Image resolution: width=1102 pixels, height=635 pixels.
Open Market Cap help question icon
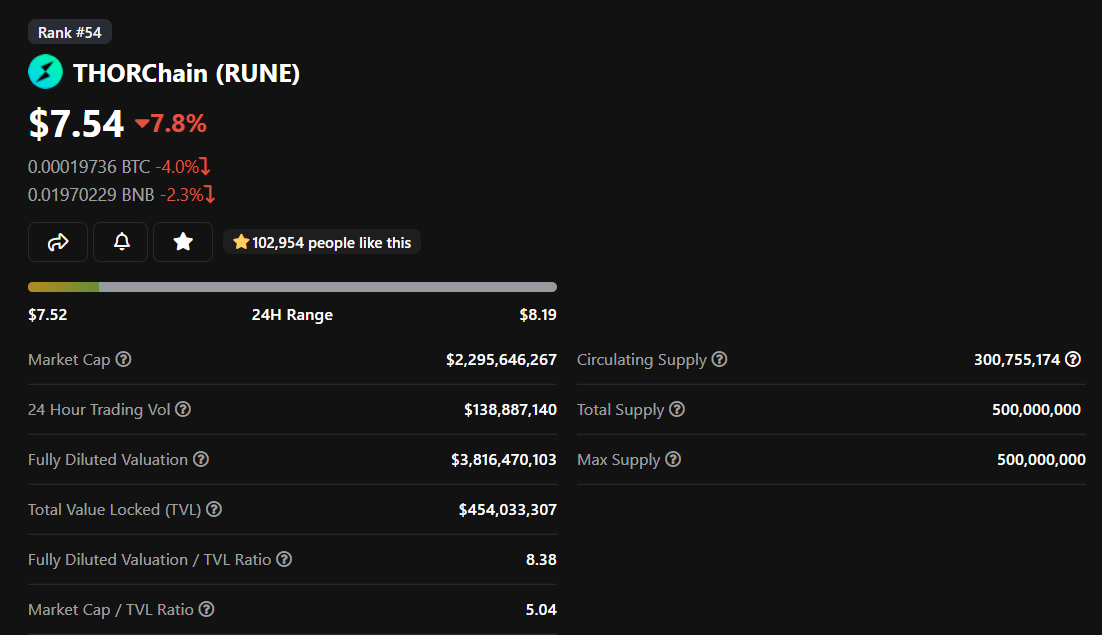click(124, 359)
